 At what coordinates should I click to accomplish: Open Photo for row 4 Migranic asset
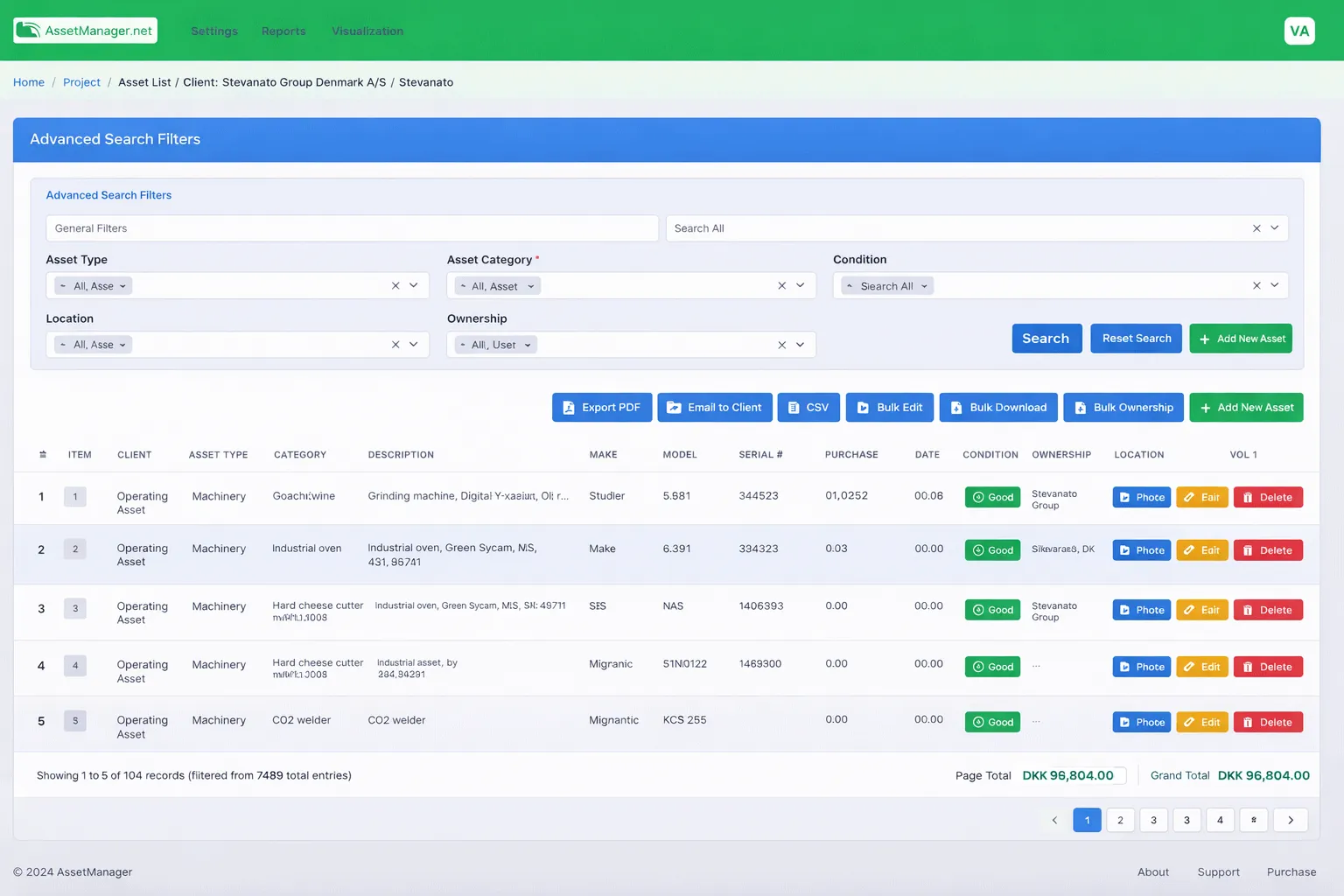click(1142, 667)
